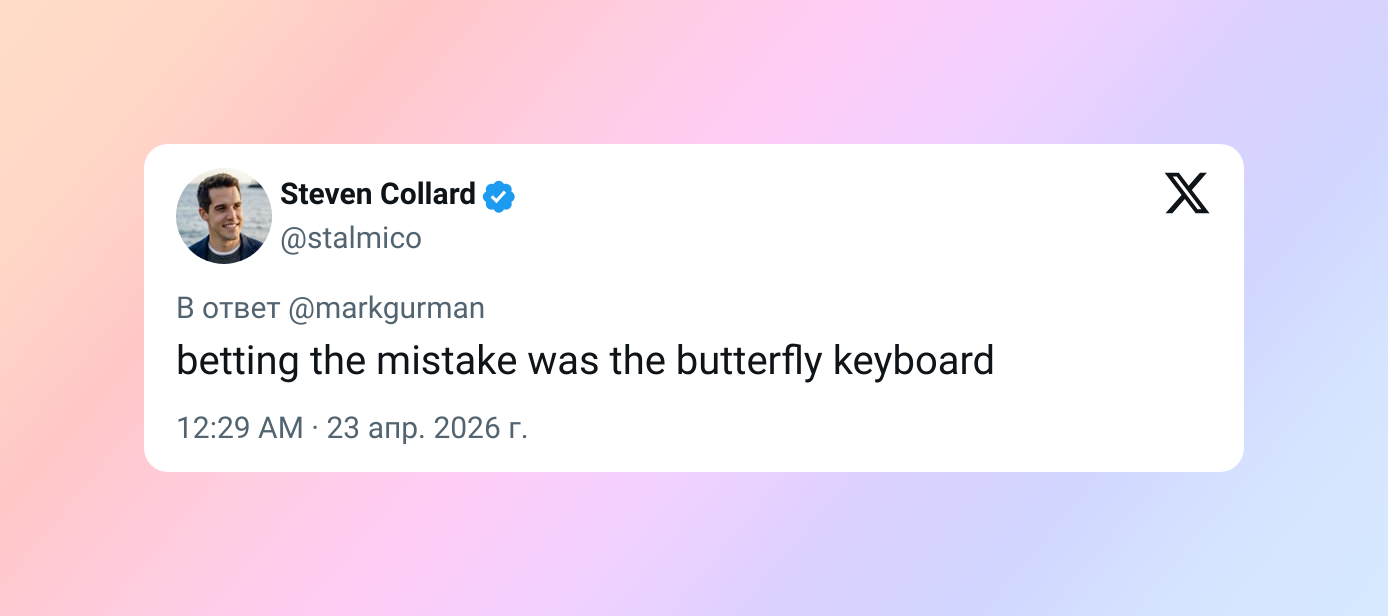Click the X logo on the tweet card
This screenshot has height=616, width=1388.
[x=1186, y=193]
